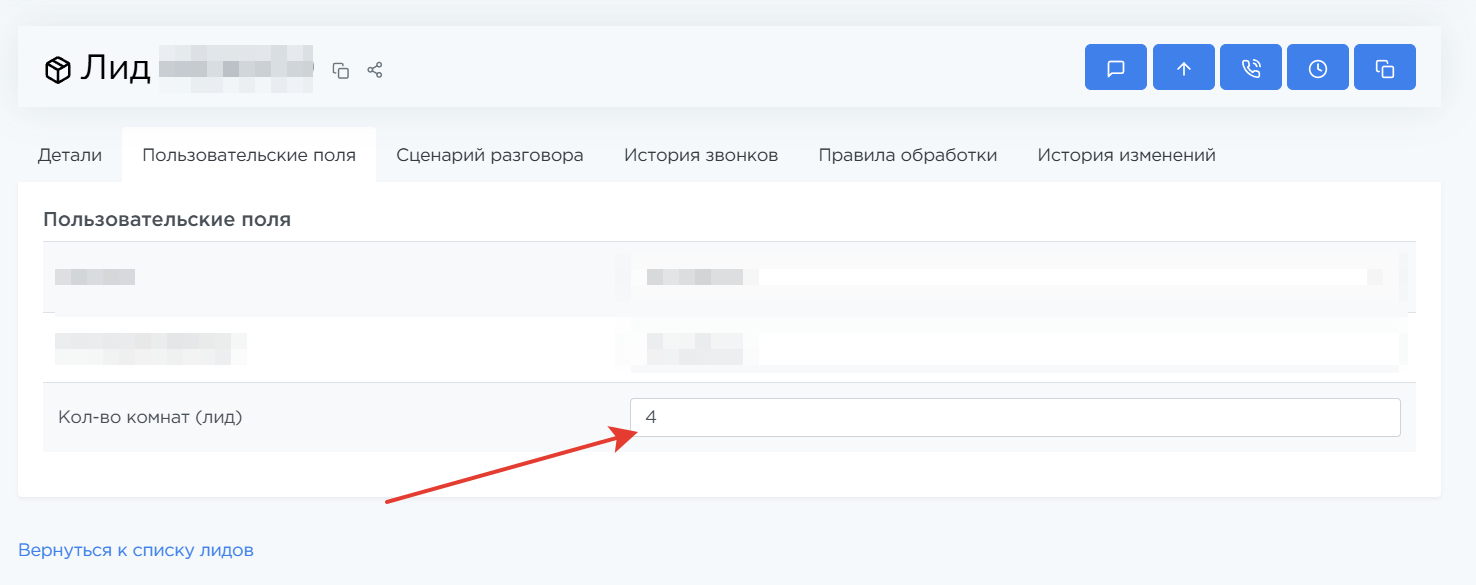This screenshot has width=1476, height=585.
Task: Click the Кол-во комнат input field
Action: pos(1014,417)
